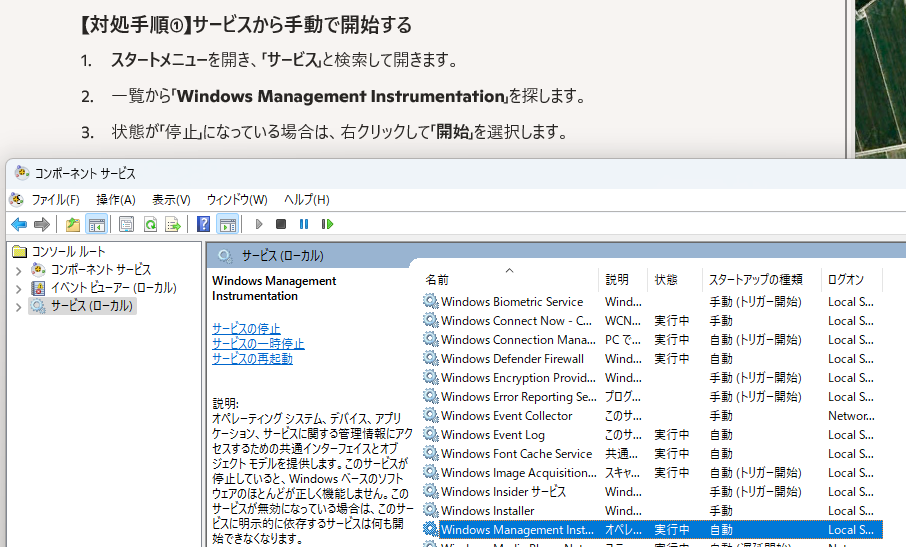
Task: Sort by the 説明 column header
Action: [x=623, y=280]
